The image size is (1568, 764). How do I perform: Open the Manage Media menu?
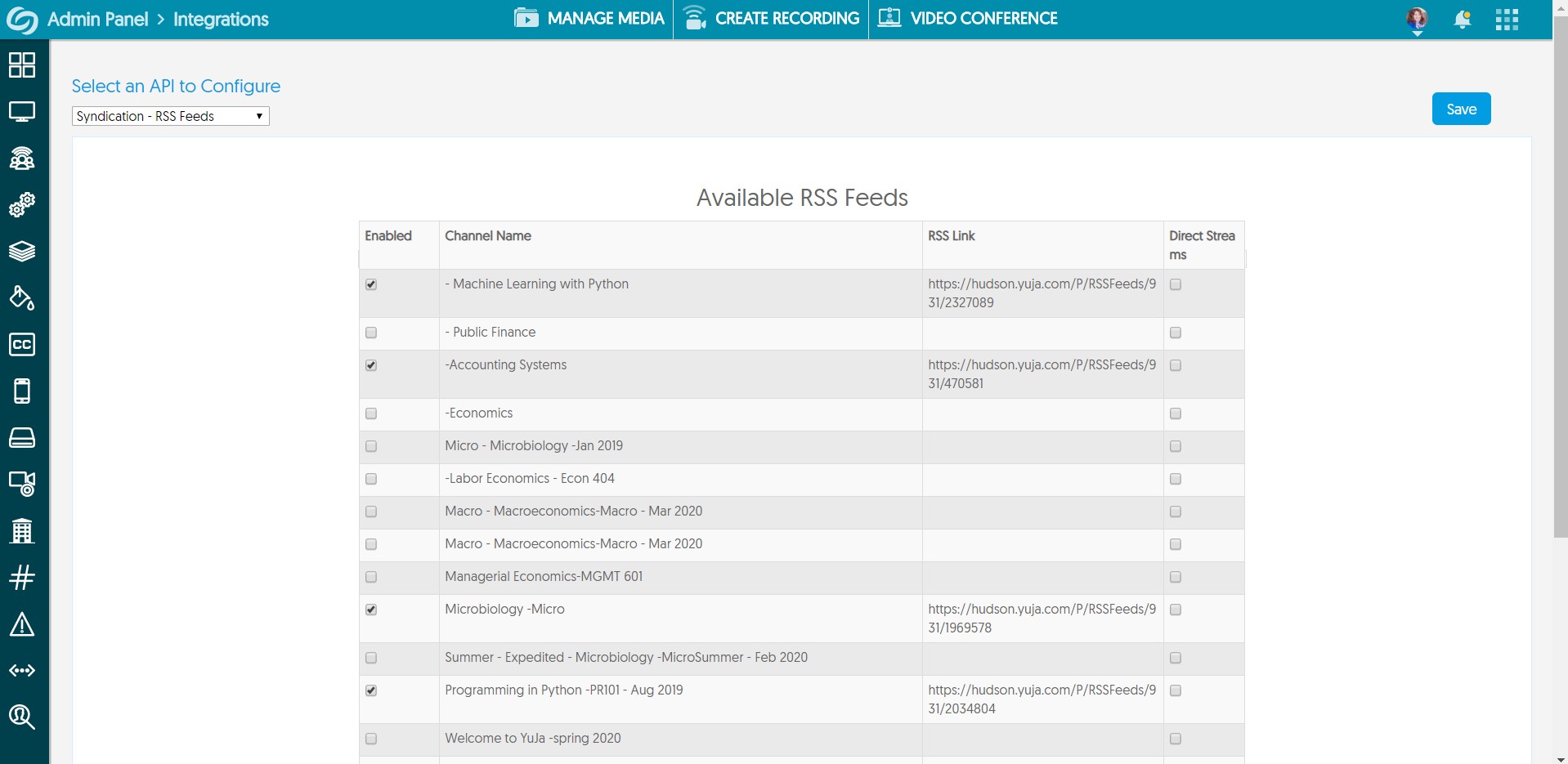(589, 19)
